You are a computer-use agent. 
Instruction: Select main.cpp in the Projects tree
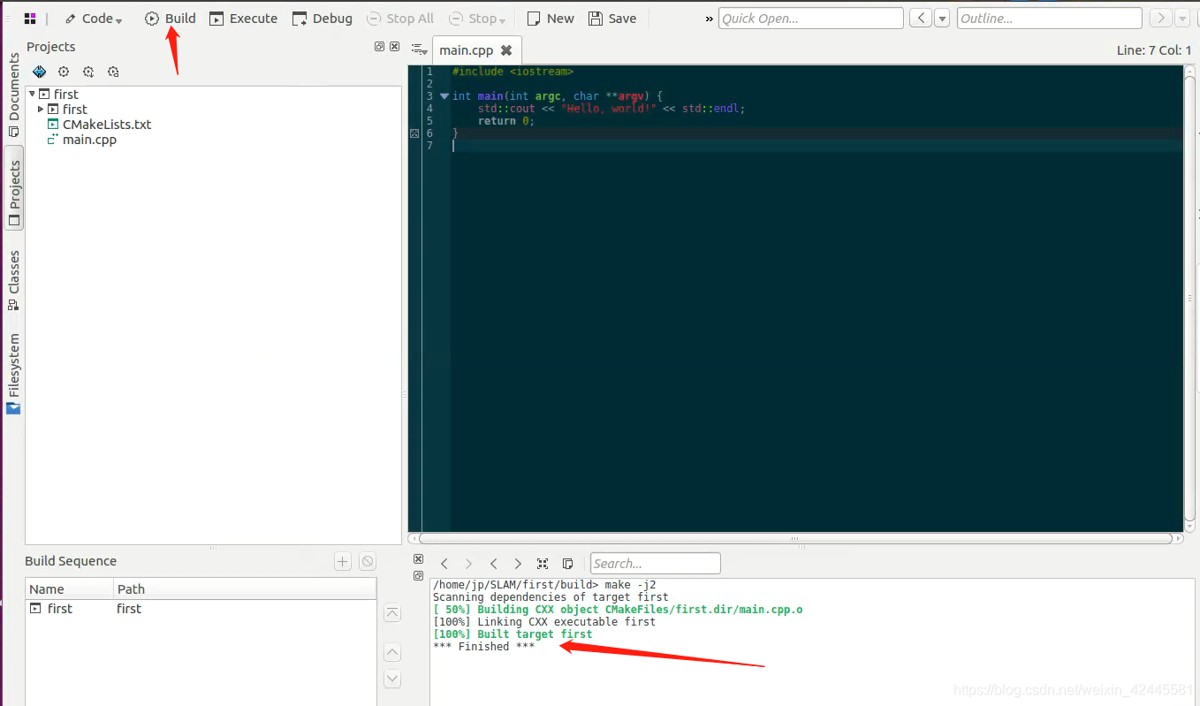pyautogui.click(x=89, y=139)
